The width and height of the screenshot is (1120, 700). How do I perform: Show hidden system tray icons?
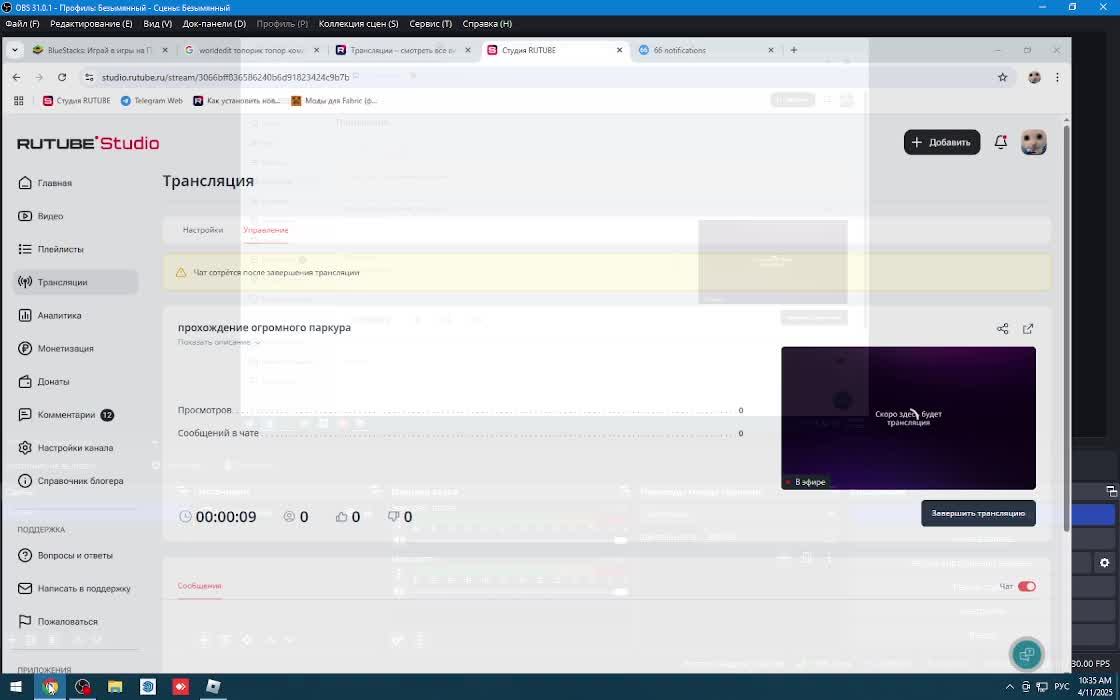tap(1009, 687)
